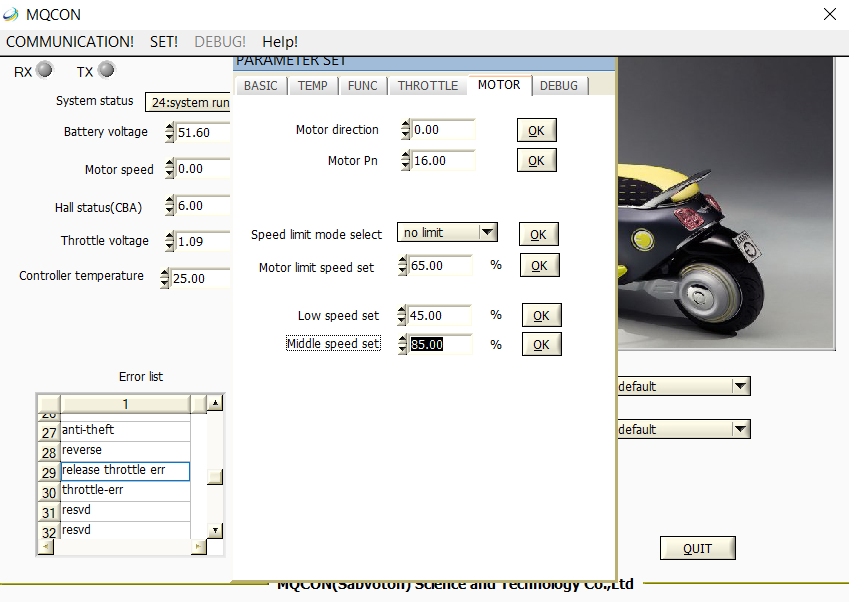The height and width of the screenshot is (609, 858).
Task: Switch to the BASIC tab
Action: 261,86
